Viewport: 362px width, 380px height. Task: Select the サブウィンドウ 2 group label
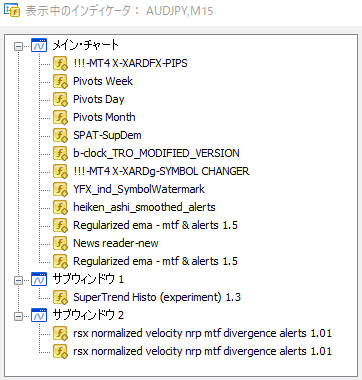pyautogui.click(x=88, y=315)
